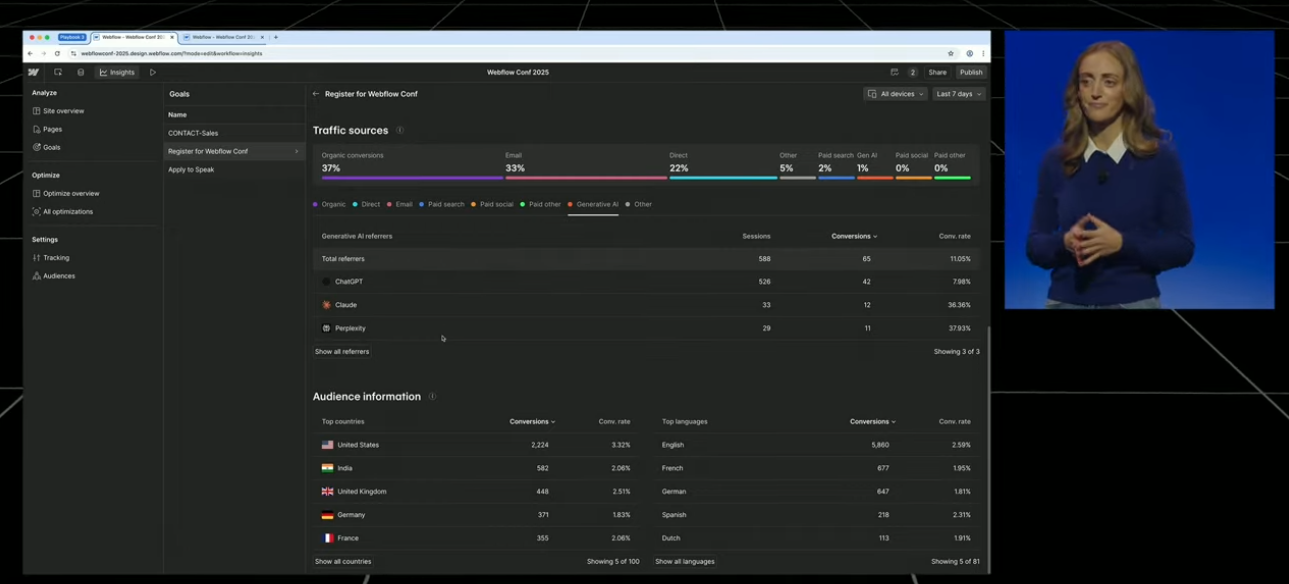The height and width of the screenshot is (584, 1289).
Task: Open the comments icon near Share
Action: click(x=894, y=72)
